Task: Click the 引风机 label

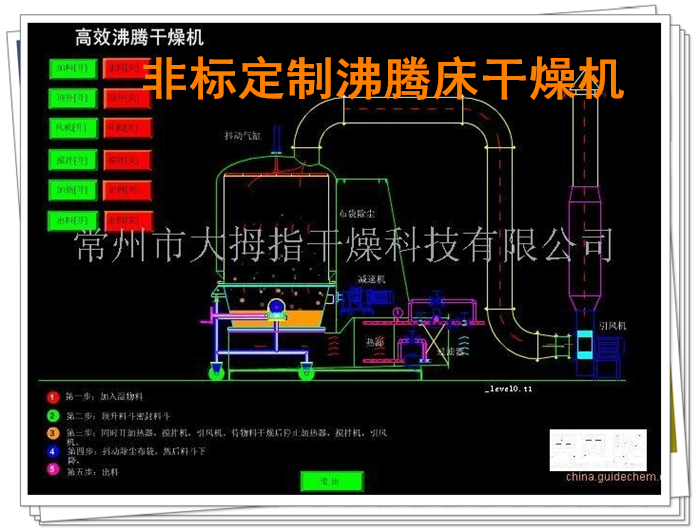Action: 612,326
